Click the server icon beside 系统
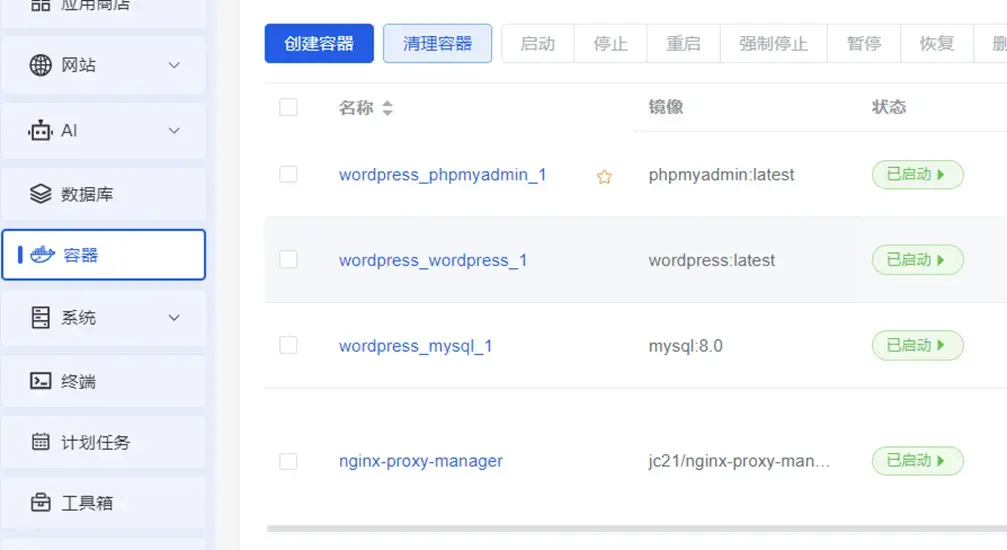 [x=40, y=318]
